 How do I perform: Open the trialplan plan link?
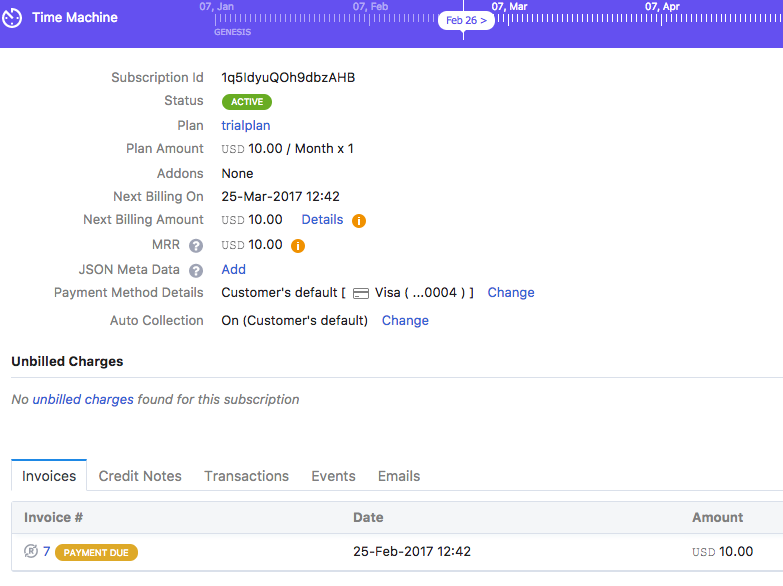[245, 125]
